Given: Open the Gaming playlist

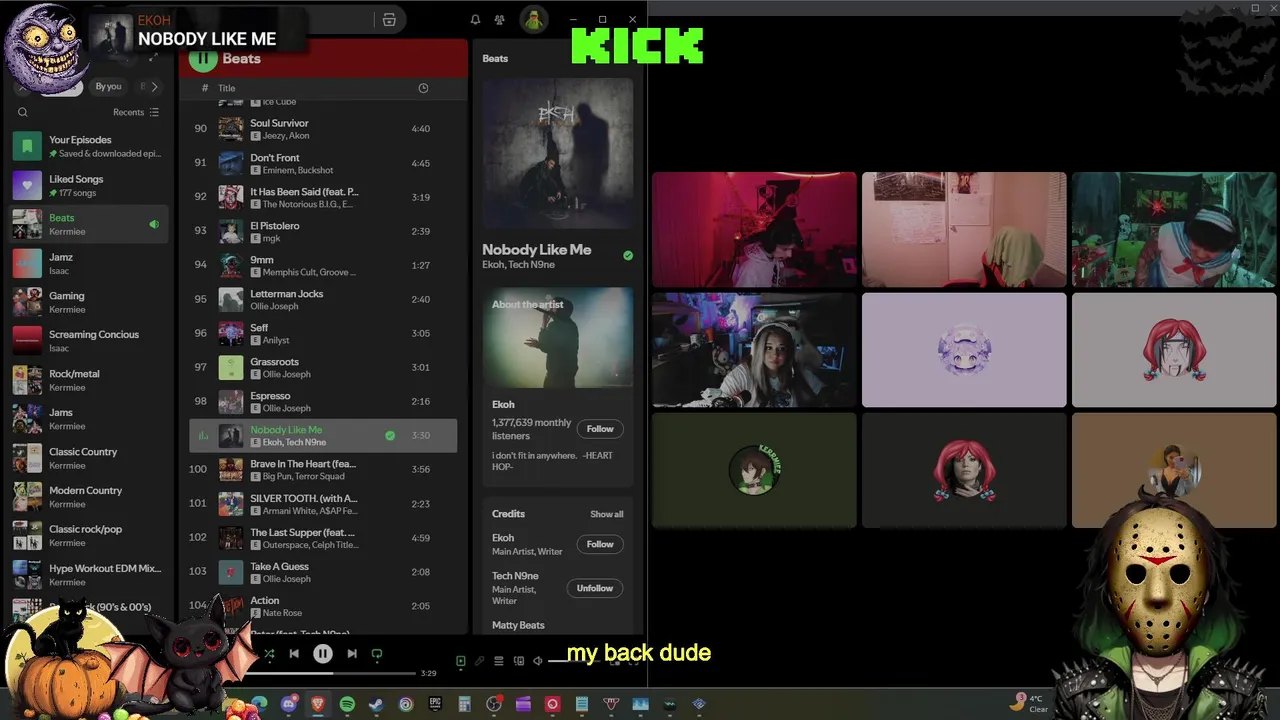Looking at the screenshot, I should click(90, 302).
